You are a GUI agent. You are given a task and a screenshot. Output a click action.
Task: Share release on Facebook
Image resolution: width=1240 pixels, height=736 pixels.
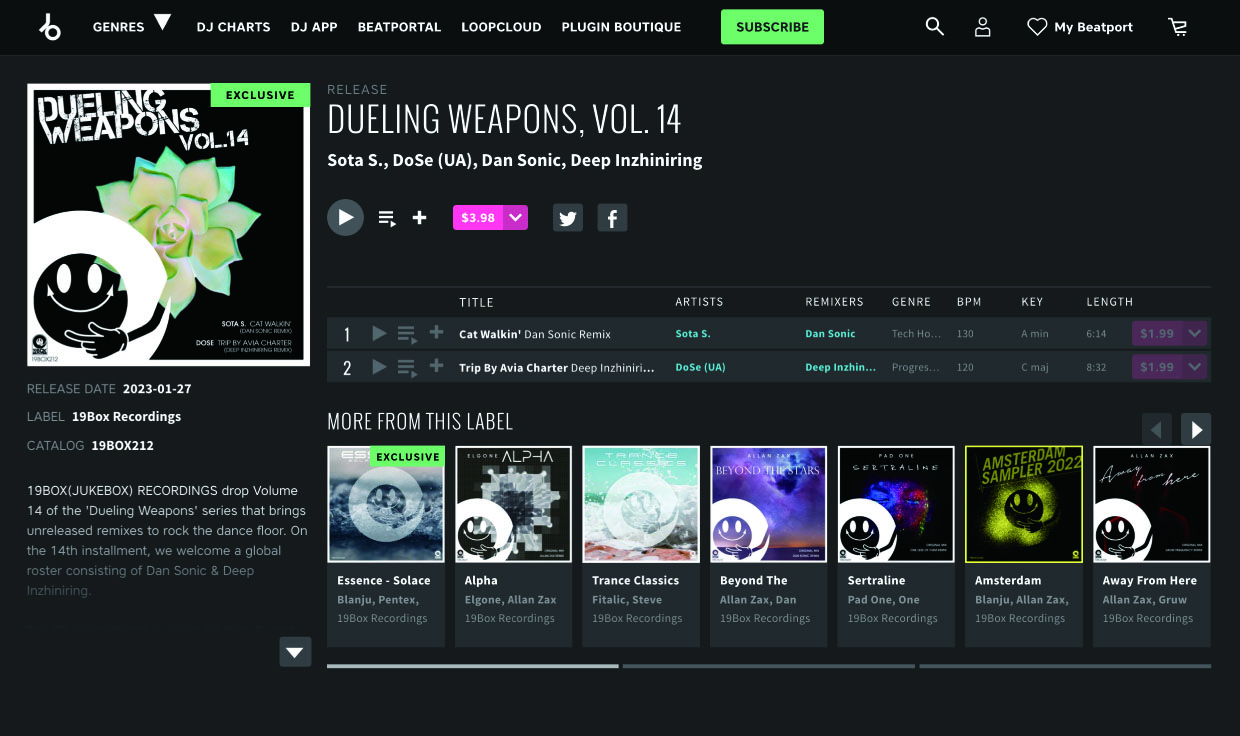point(612,218)
